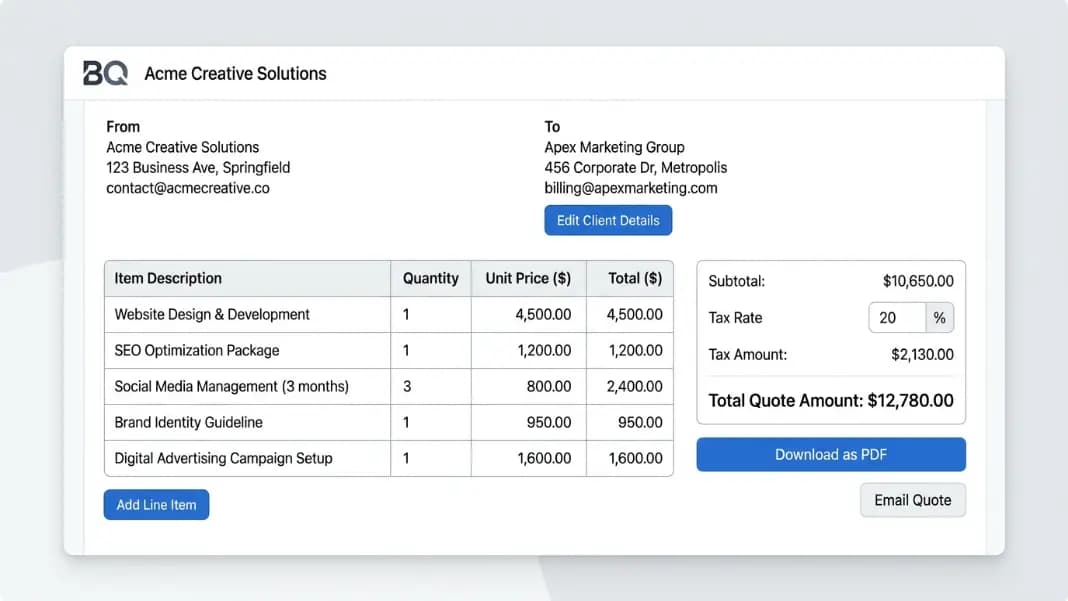Screen dimensions: 1068x601
Task: Click quantity cell for SEO Optimization Package
Action: [430, 350]
